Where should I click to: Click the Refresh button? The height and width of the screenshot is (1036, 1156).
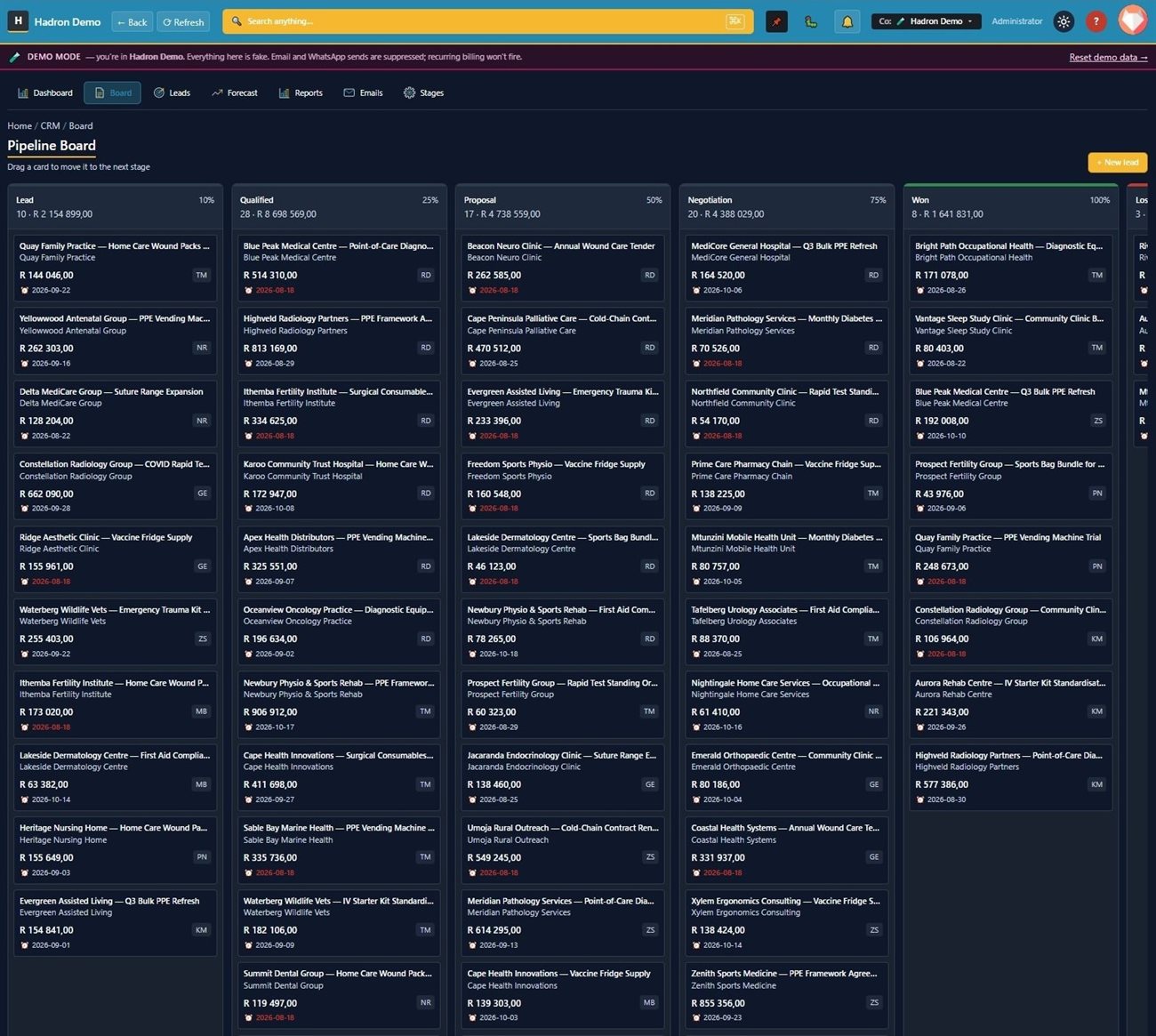pyautogui.click(x=183, y=21)
